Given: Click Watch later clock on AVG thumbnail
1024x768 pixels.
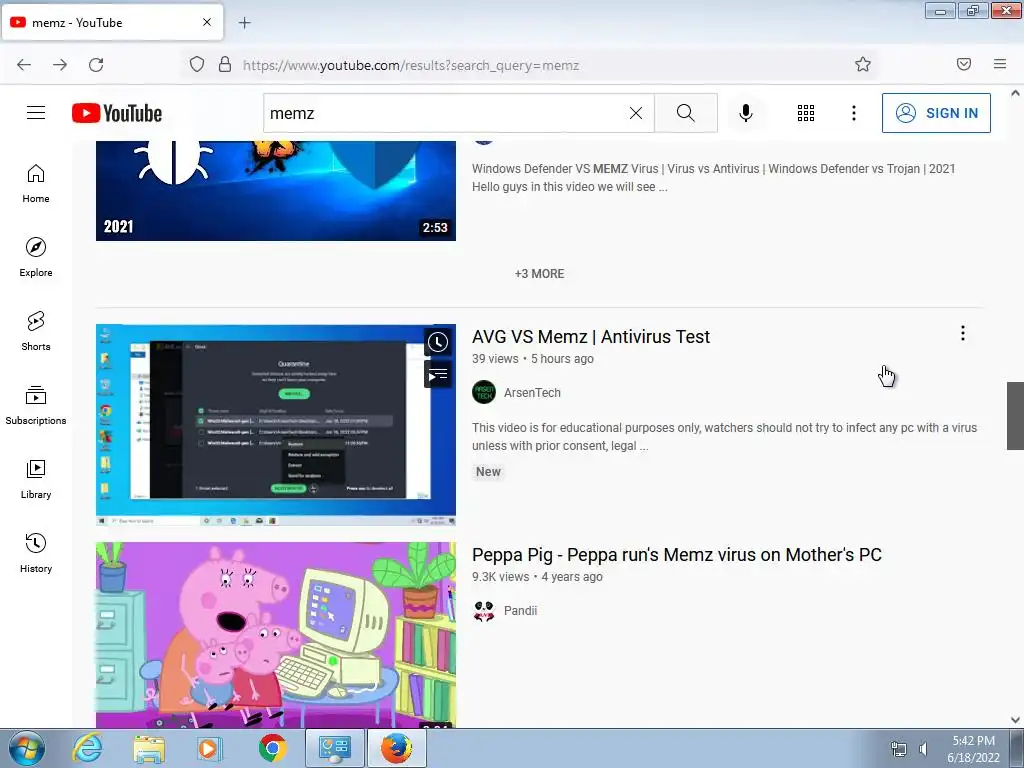Looking at the screenshot, I should pos(438,342).
